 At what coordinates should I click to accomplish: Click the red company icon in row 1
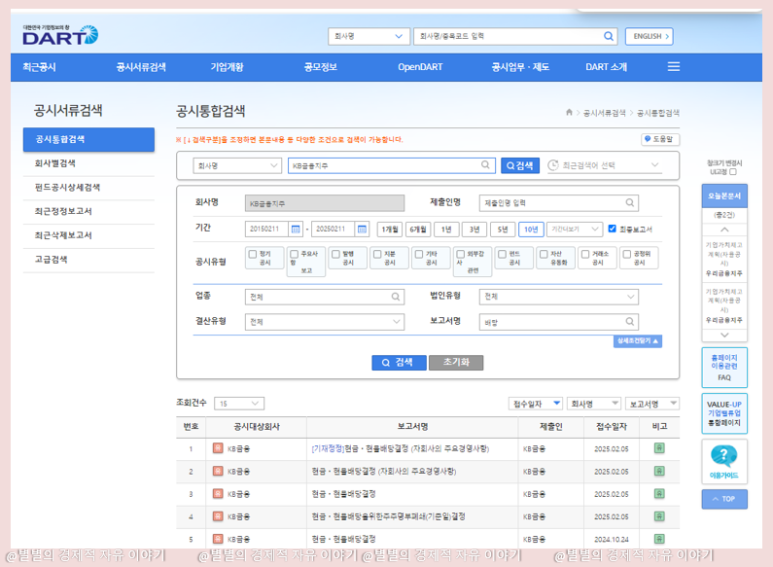[218, 448]
